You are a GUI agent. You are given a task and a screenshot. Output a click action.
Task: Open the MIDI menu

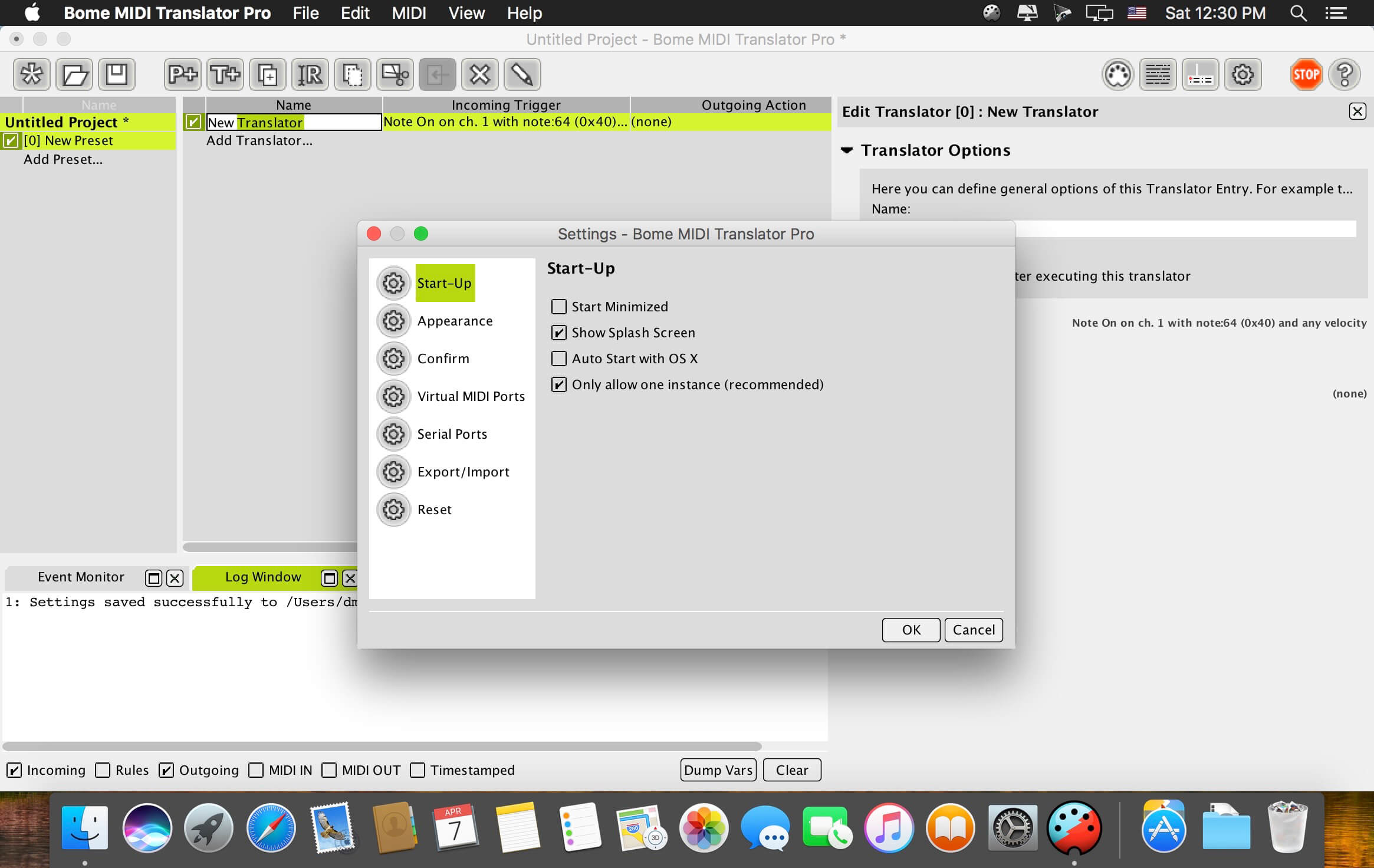click(x=409, y=13)
